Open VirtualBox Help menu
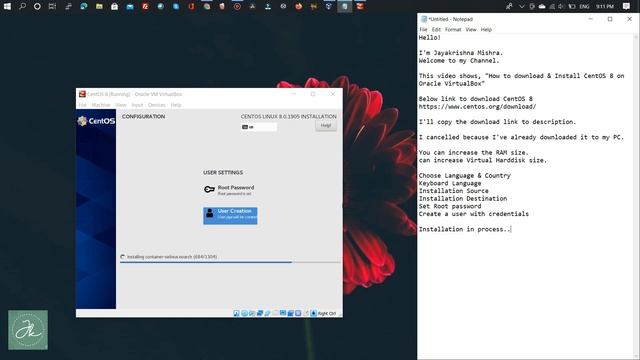Viewport: 640px width, 360px height. [x=176, y=105]
